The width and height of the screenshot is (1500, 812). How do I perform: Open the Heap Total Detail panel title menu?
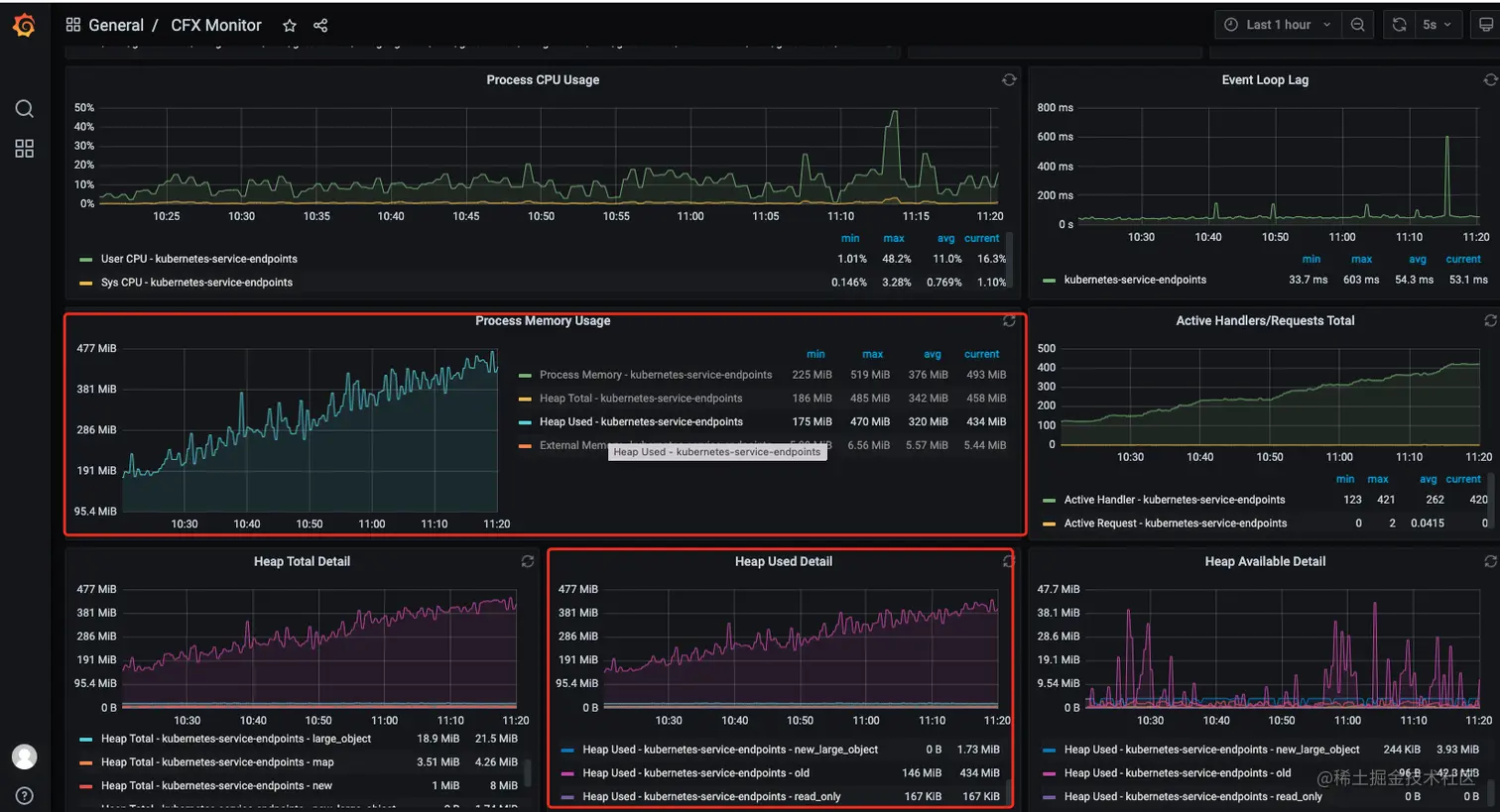[302, 562]
